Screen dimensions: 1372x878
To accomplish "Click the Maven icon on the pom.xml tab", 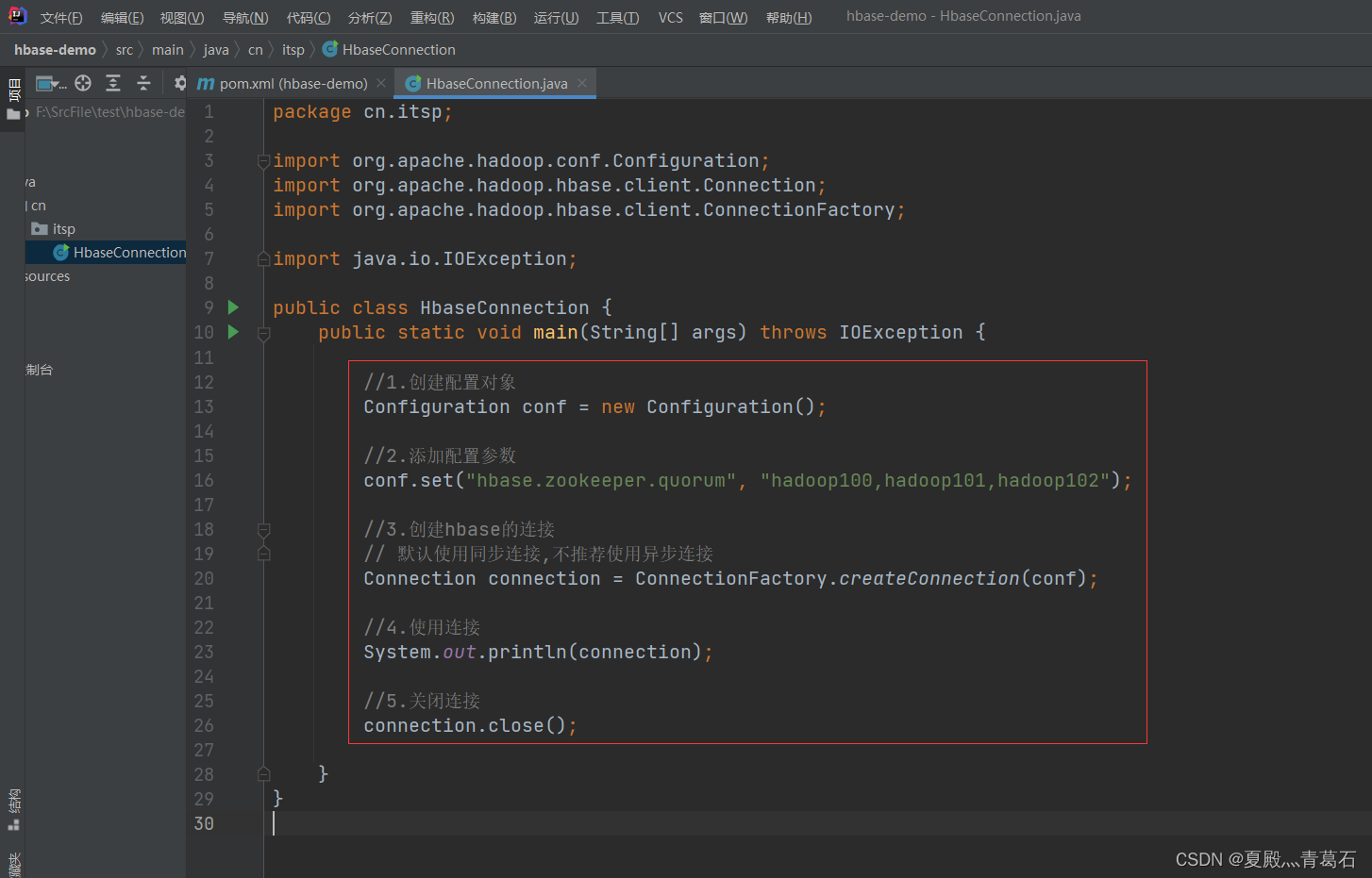I will click(x=206, y=84).
